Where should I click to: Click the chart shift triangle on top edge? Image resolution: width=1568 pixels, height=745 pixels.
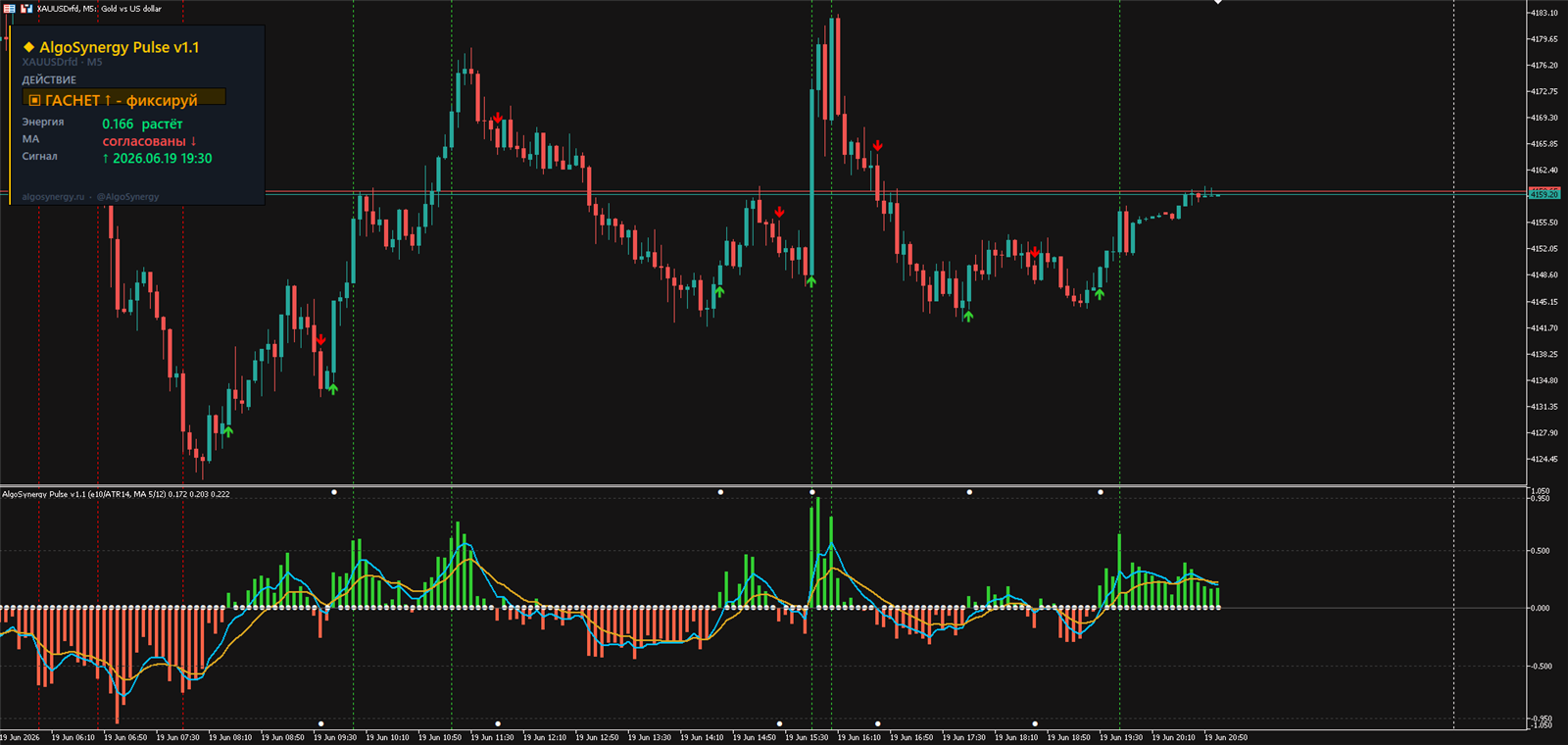point(1218,3)
